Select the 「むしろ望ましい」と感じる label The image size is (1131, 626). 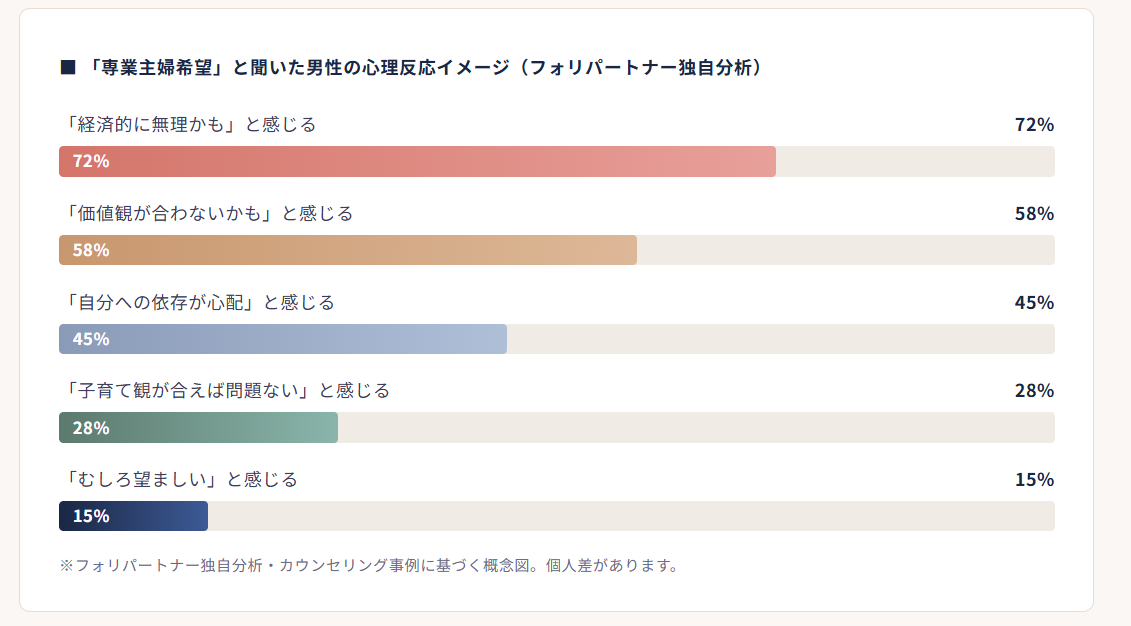point(179,480)
